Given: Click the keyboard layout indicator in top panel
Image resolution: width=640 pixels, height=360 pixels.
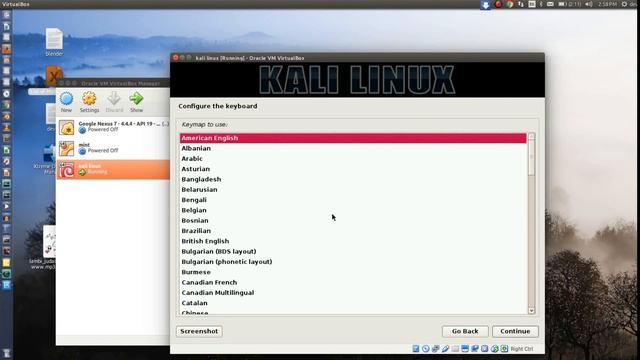Looking at the screenshot, I should click(532, 4).
